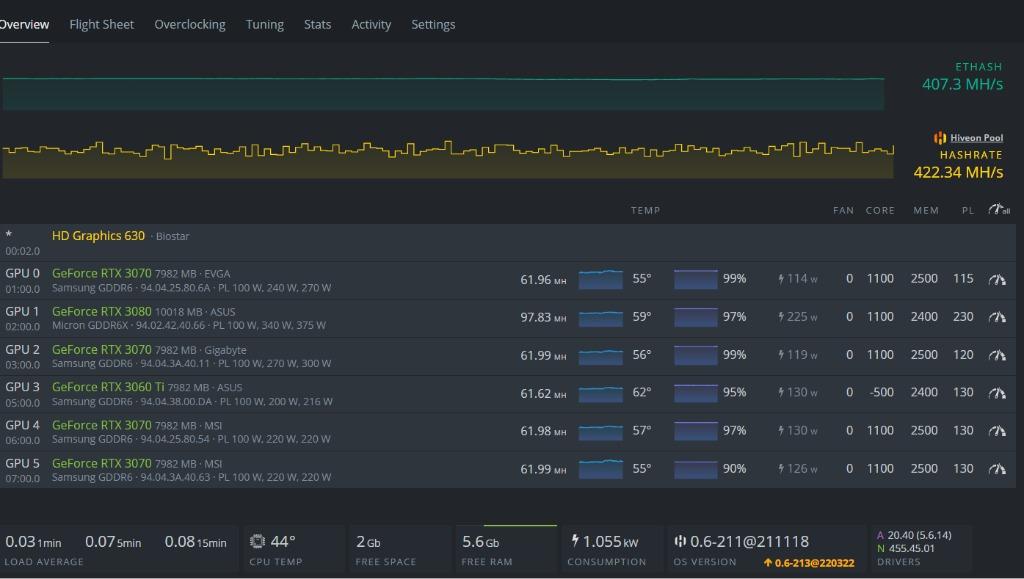Image resolution: width=1024 pixels, height=579 pixels.
Task: Click the TEMP column header
Action: pyautogui.click(x=645, y=210)
